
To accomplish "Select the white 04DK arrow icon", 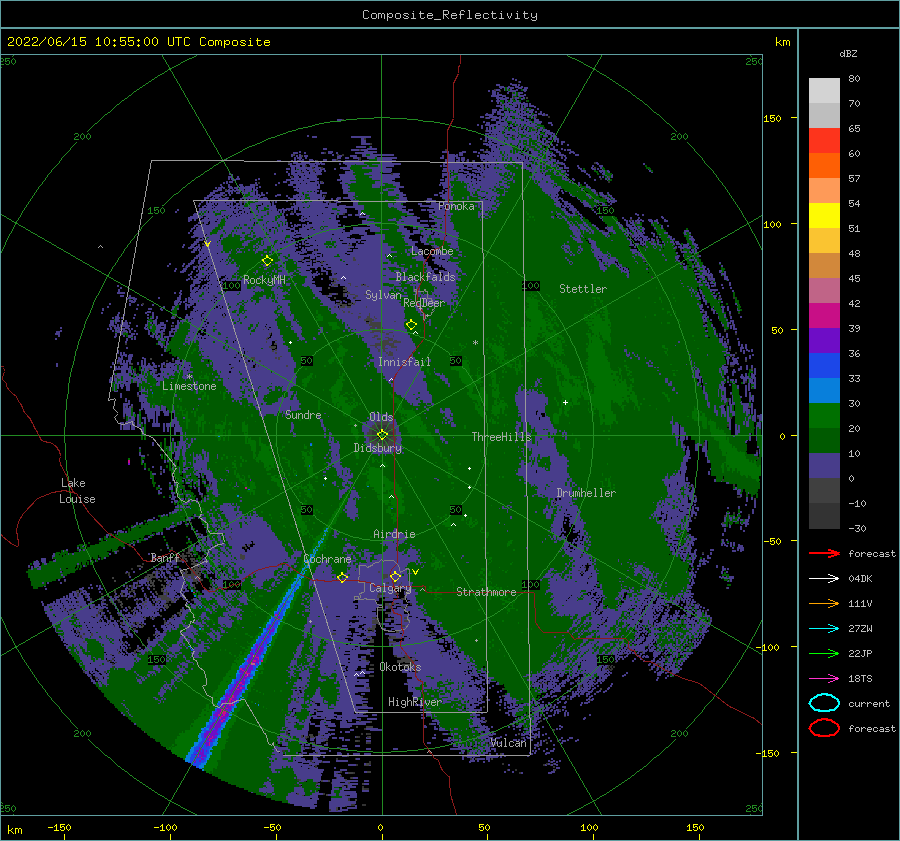I will coord(824,578).
